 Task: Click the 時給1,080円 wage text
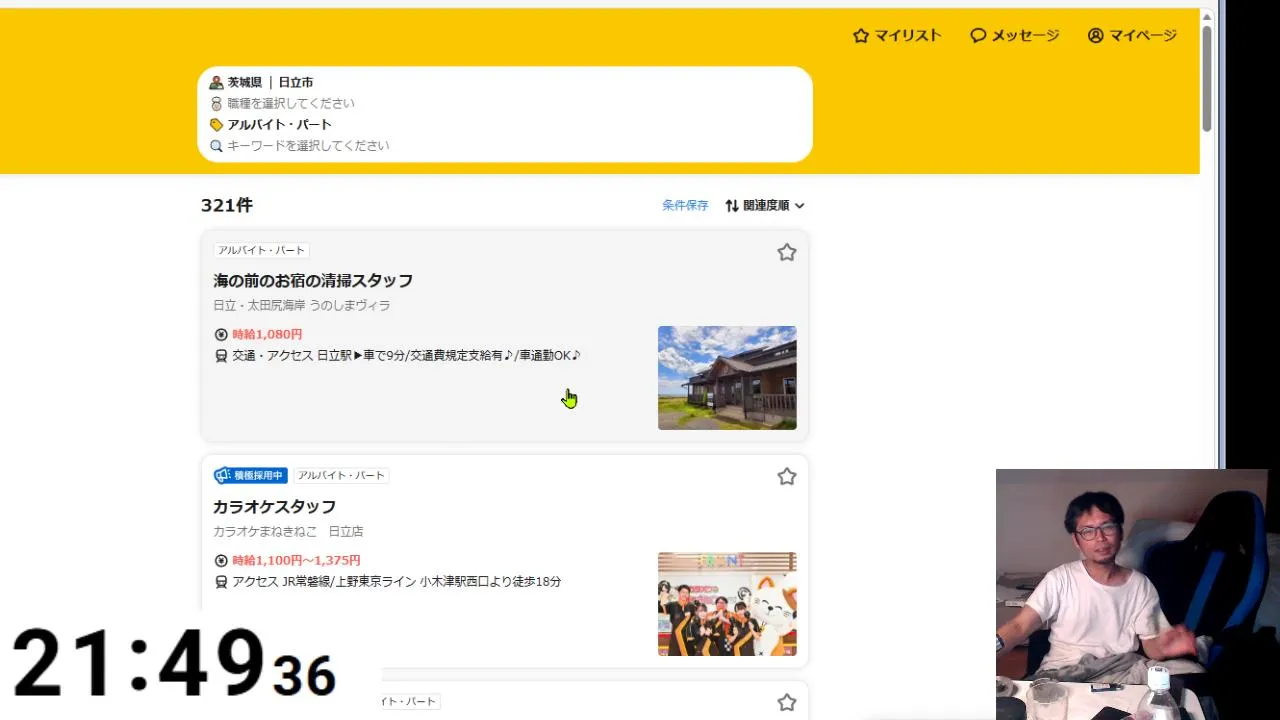[x=267, y=334]
